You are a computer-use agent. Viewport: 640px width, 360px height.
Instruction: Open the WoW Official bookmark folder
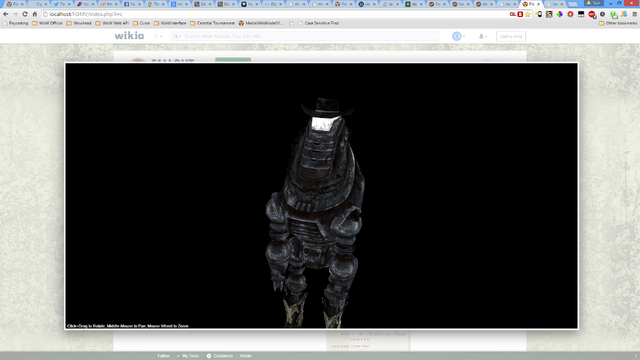[47, 23]
